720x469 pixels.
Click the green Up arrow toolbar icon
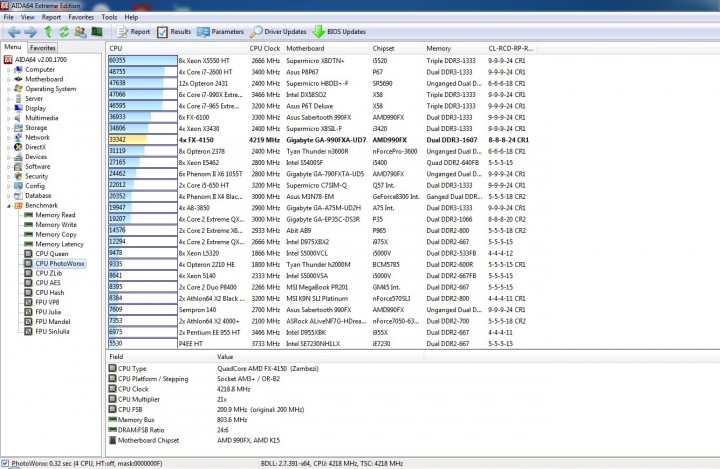pos(48,31)
